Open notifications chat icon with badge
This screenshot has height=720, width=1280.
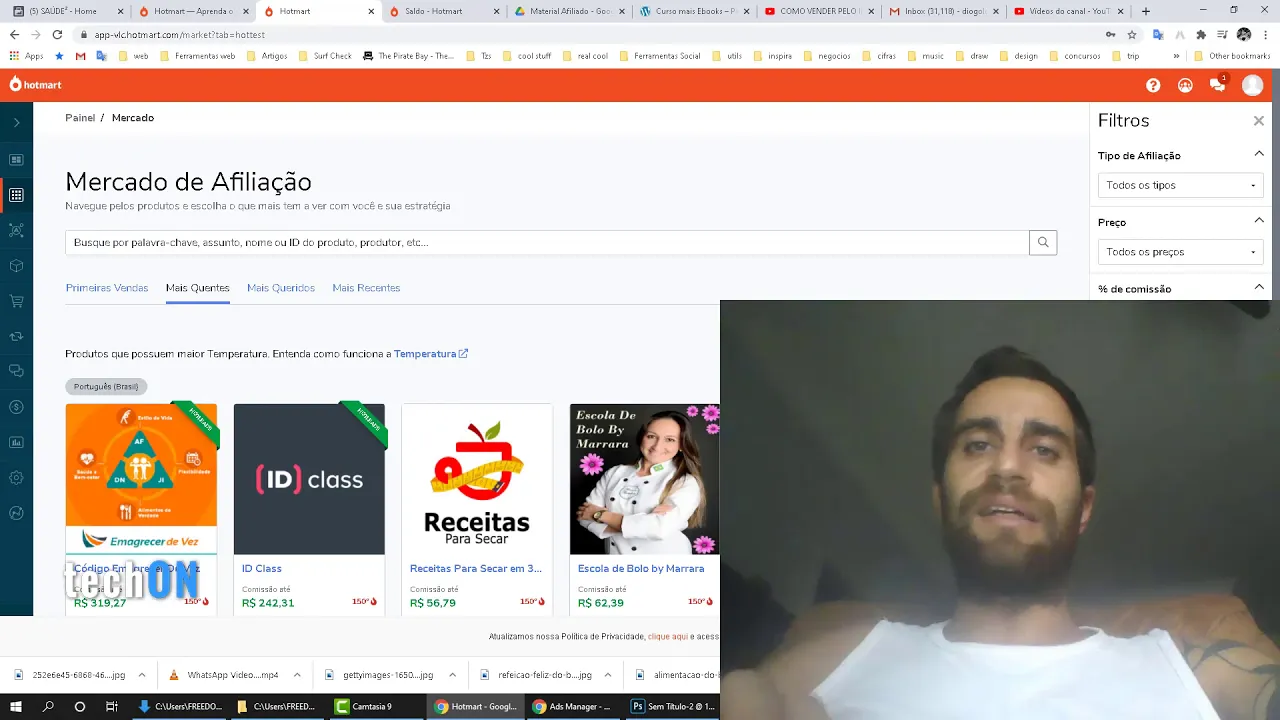(1218, 85)
